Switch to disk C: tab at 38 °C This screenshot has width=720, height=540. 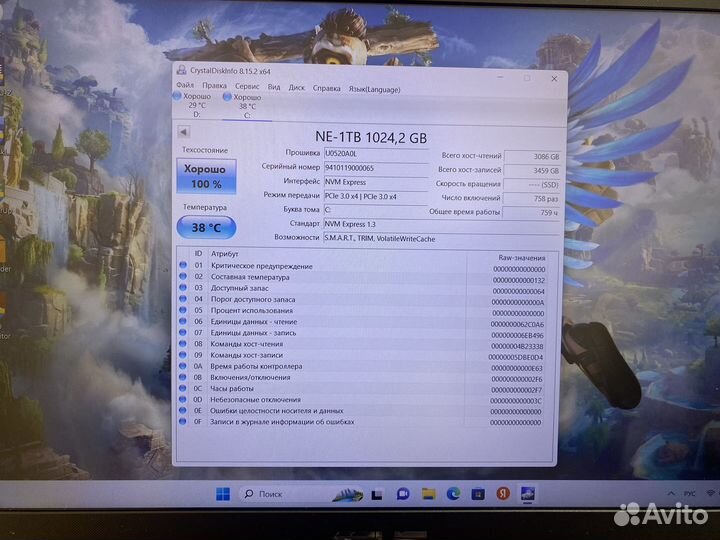(x=245, y=106)
